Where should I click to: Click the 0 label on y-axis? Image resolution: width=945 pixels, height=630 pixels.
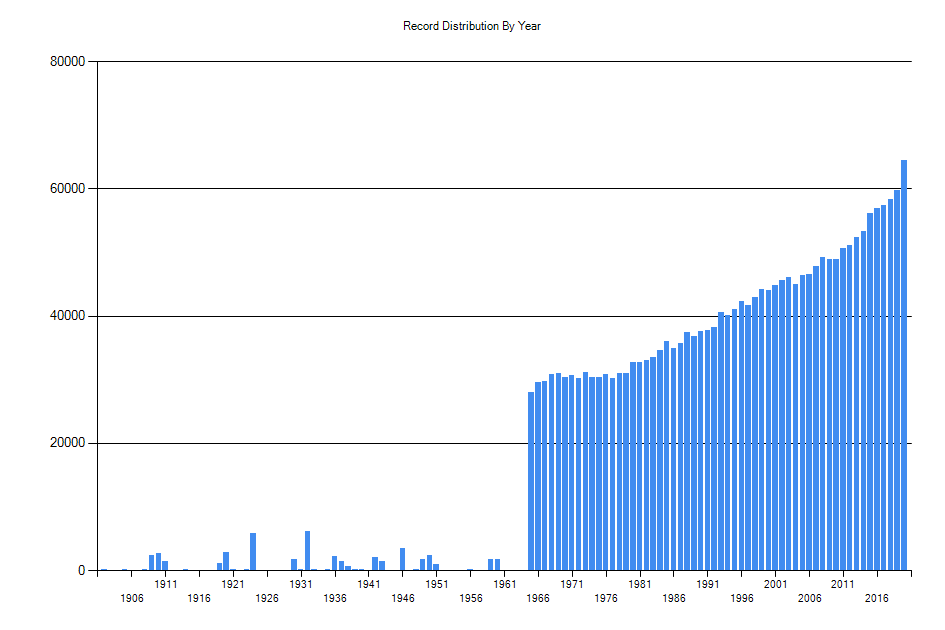tap(84, 571)
